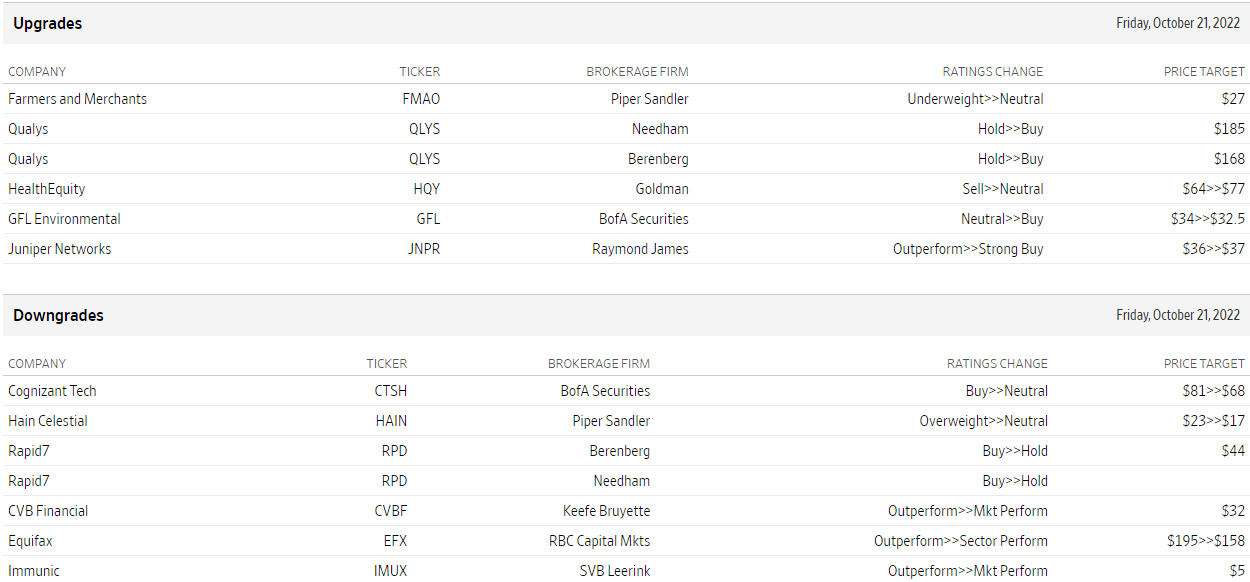Open the CVB Financial entry

(x=48, y=511)
